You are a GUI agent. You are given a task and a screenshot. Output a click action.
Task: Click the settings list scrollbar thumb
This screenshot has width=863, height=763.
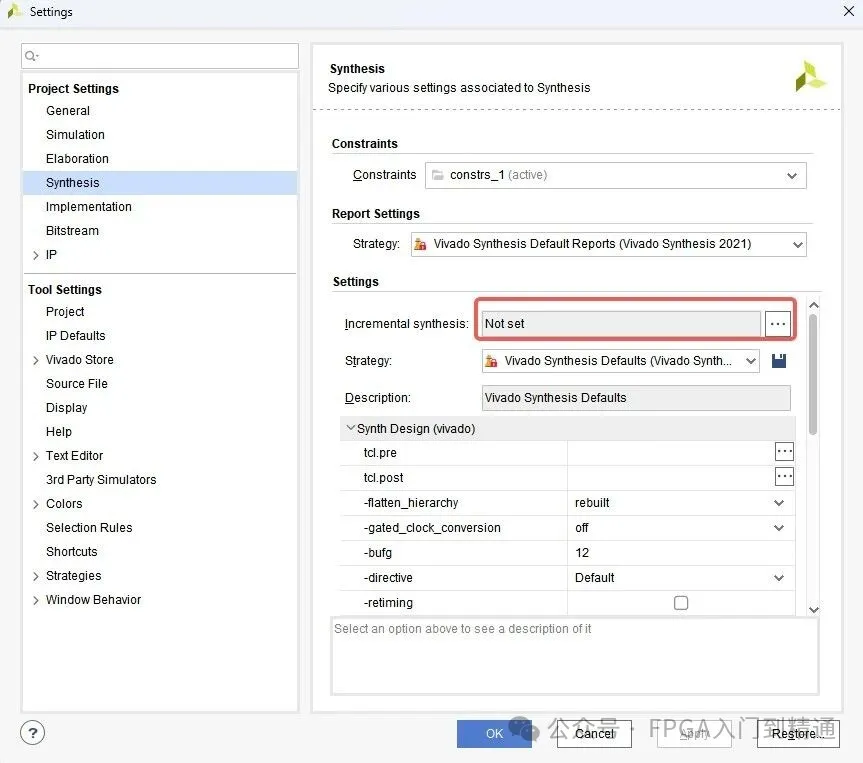(x=813, y=374)
